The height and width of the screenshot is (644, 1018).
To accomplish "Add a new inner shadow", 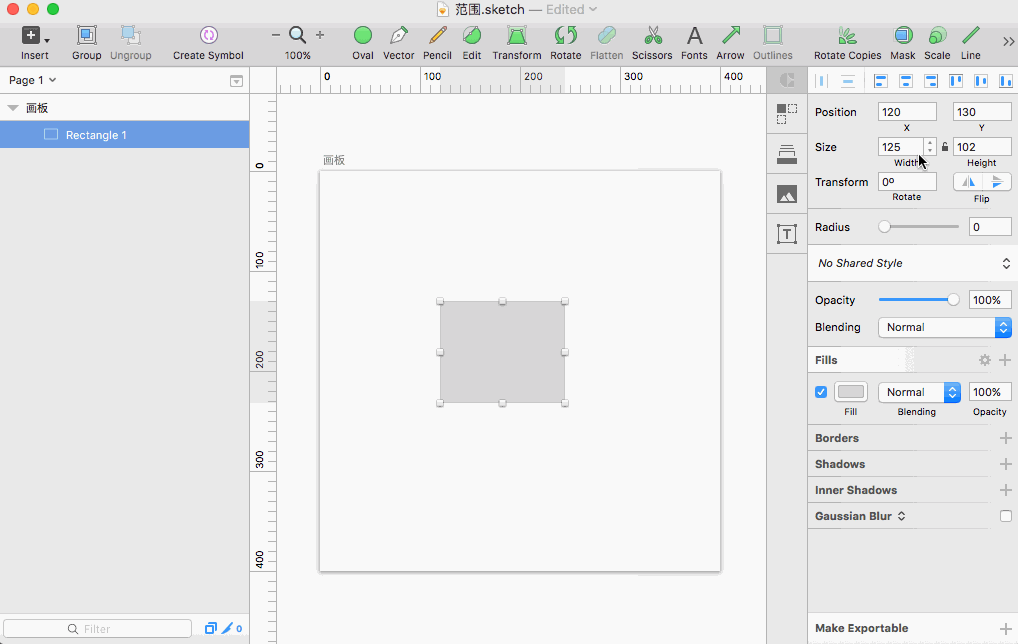I will pyautogui.click(x=1005, y=490).
